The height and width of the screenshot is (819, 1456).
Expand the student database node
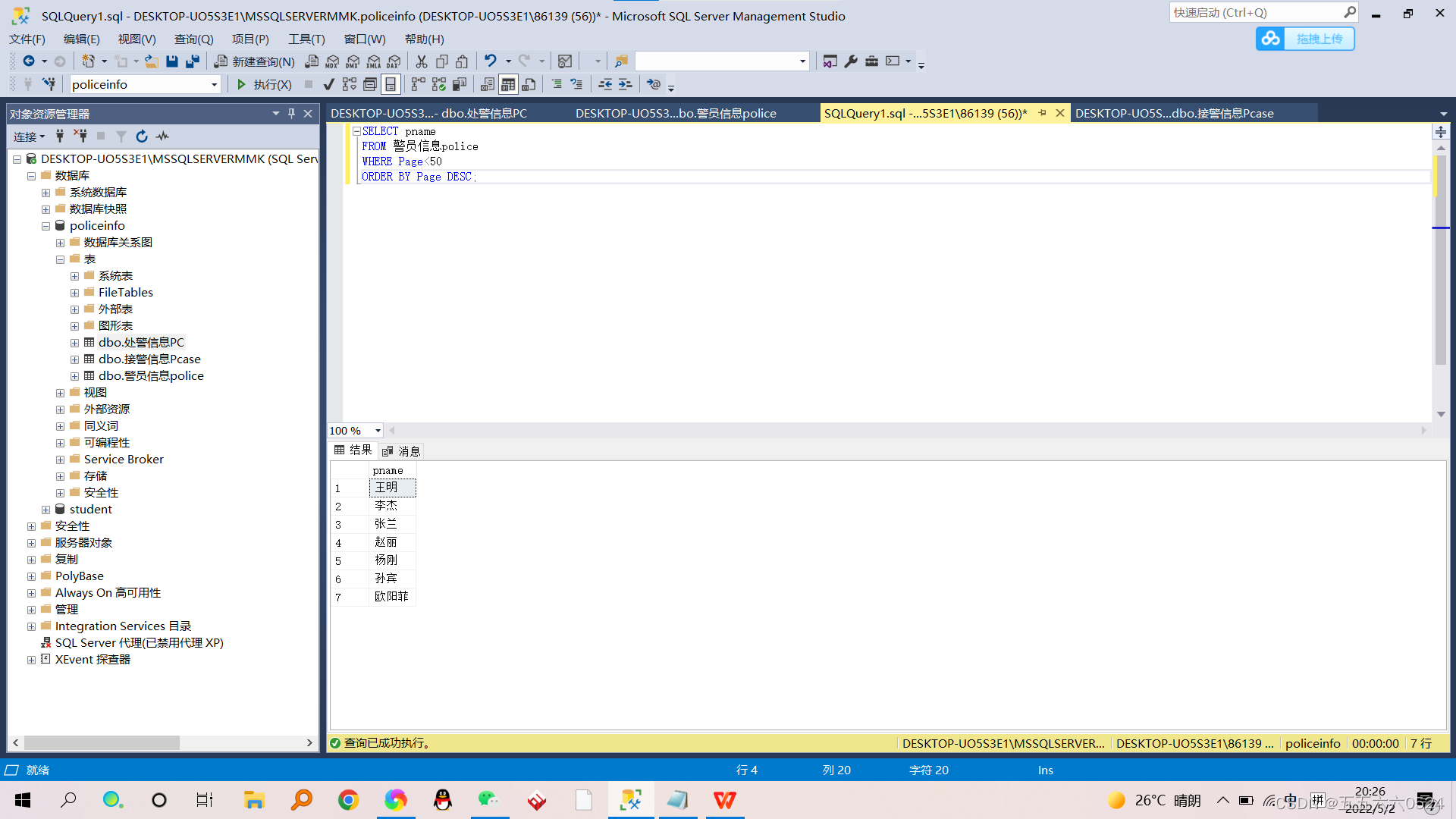[46, 509]
